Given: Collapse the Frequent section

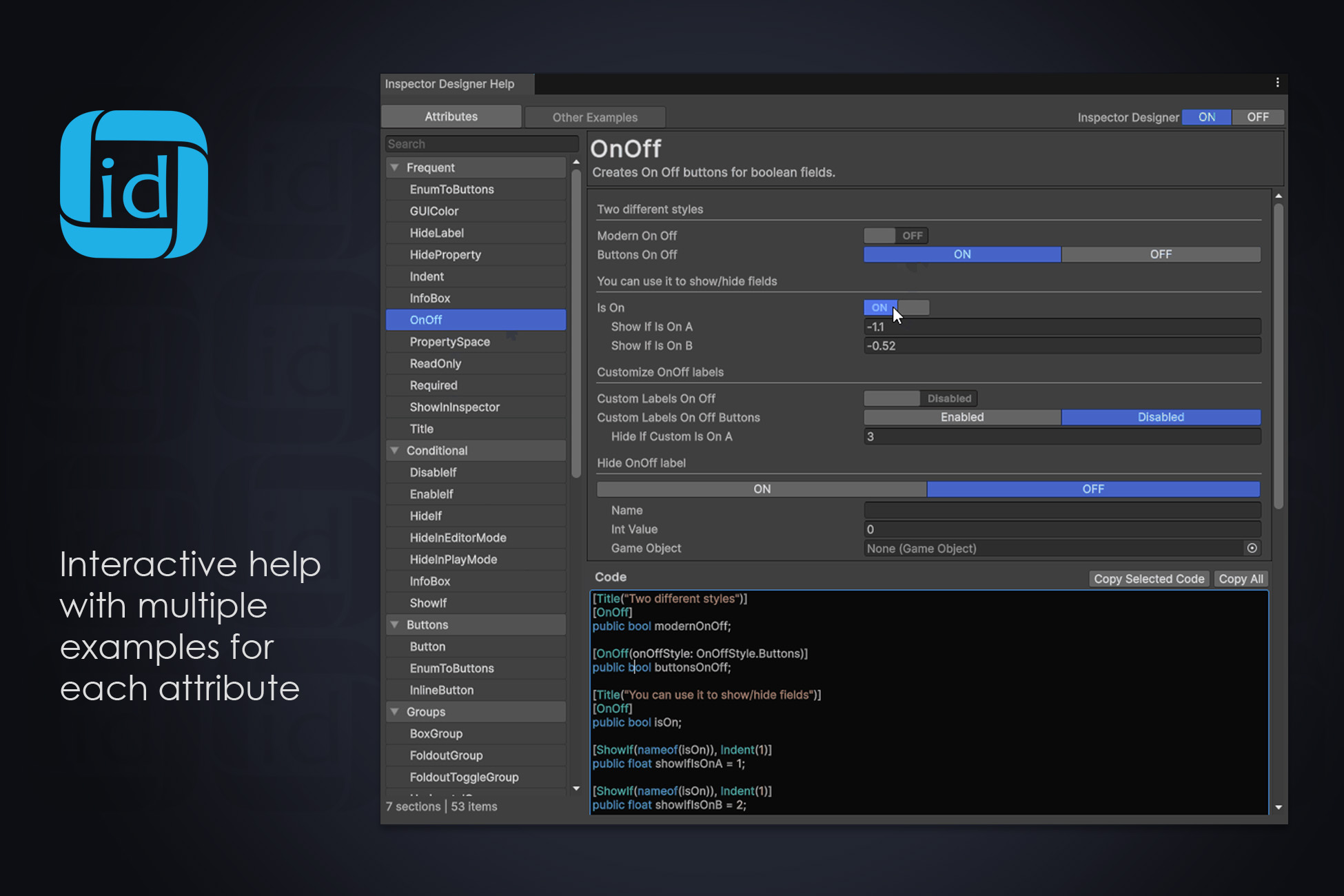Looking at the screenshot, I should tap(395, 167).
